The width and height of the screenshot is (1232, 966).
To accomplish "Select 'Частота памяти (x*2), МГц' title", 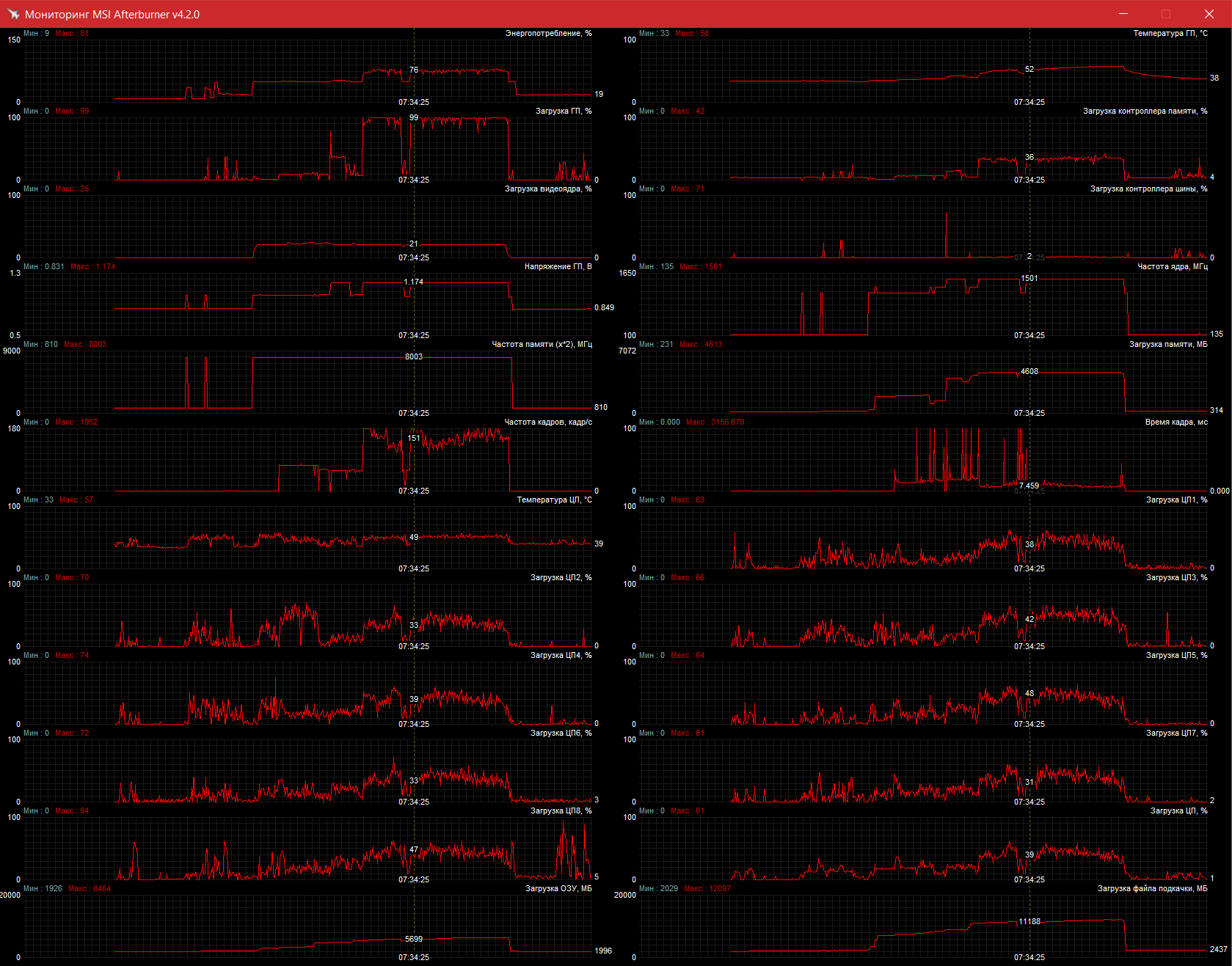I will (542, 345).
